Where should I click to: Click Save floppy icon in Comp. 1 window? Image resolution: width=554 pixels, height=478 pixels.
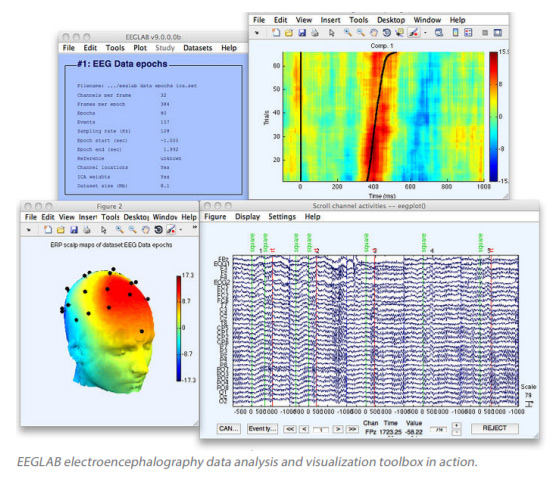point(302,33)
